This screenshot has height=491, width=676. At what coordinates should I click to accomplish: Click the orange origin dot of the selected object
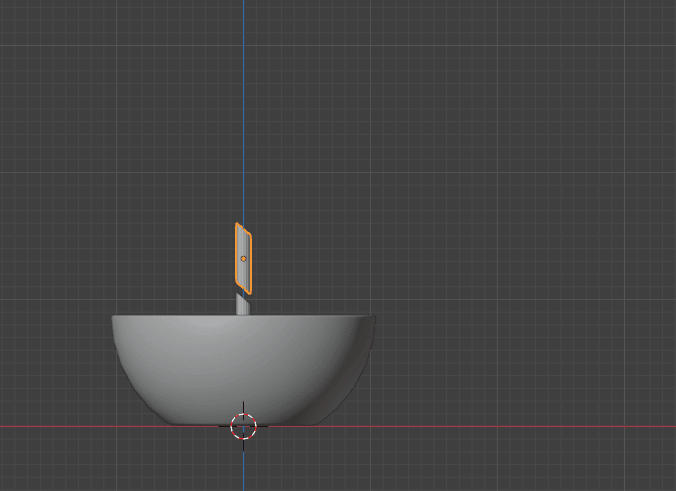[243, 259]
